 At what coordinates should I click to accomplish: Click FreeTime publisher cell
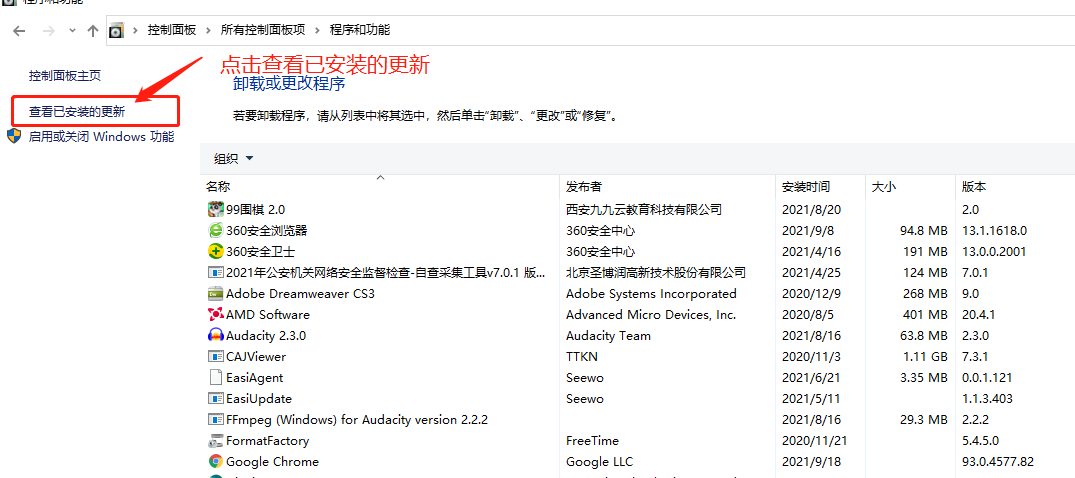[x=592, y=441]
